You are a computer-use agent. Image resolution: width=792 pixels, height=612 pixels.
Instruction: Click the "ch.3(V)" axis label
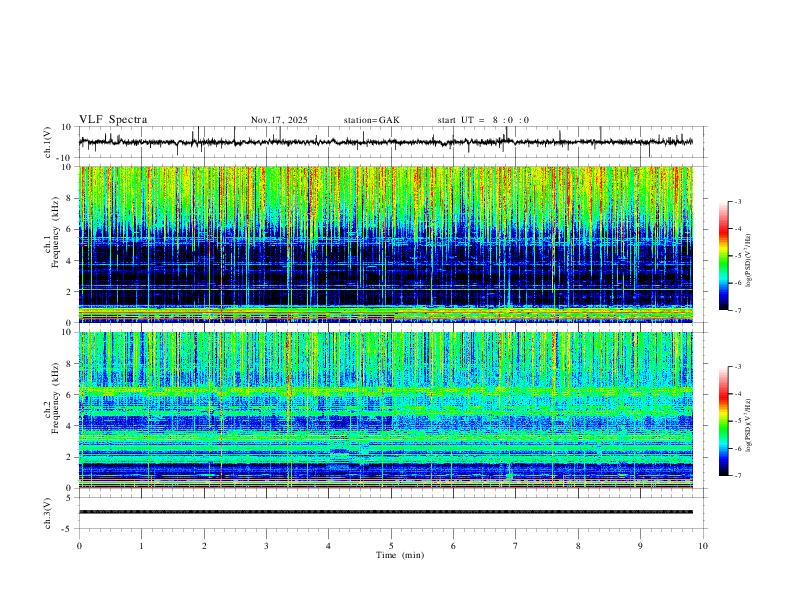pos(48,513)
